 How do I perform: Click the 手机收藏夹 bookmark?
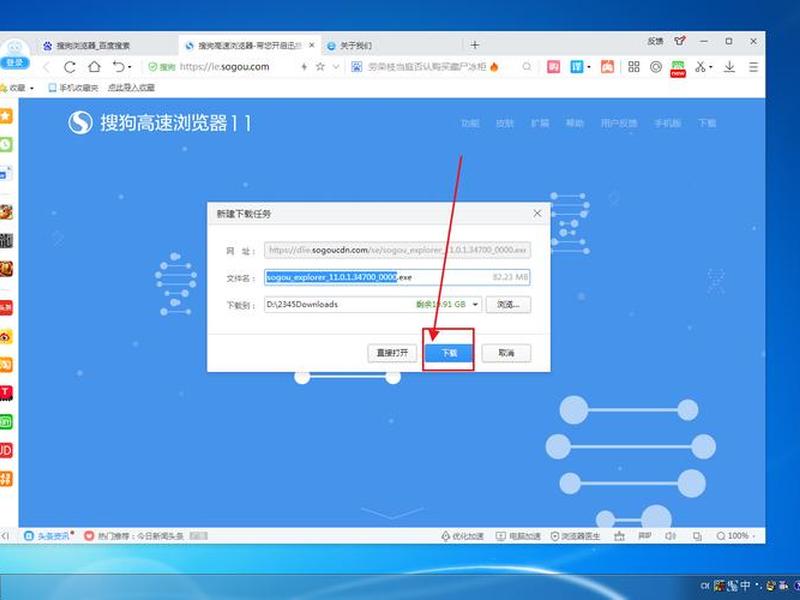tap(73, 88)
